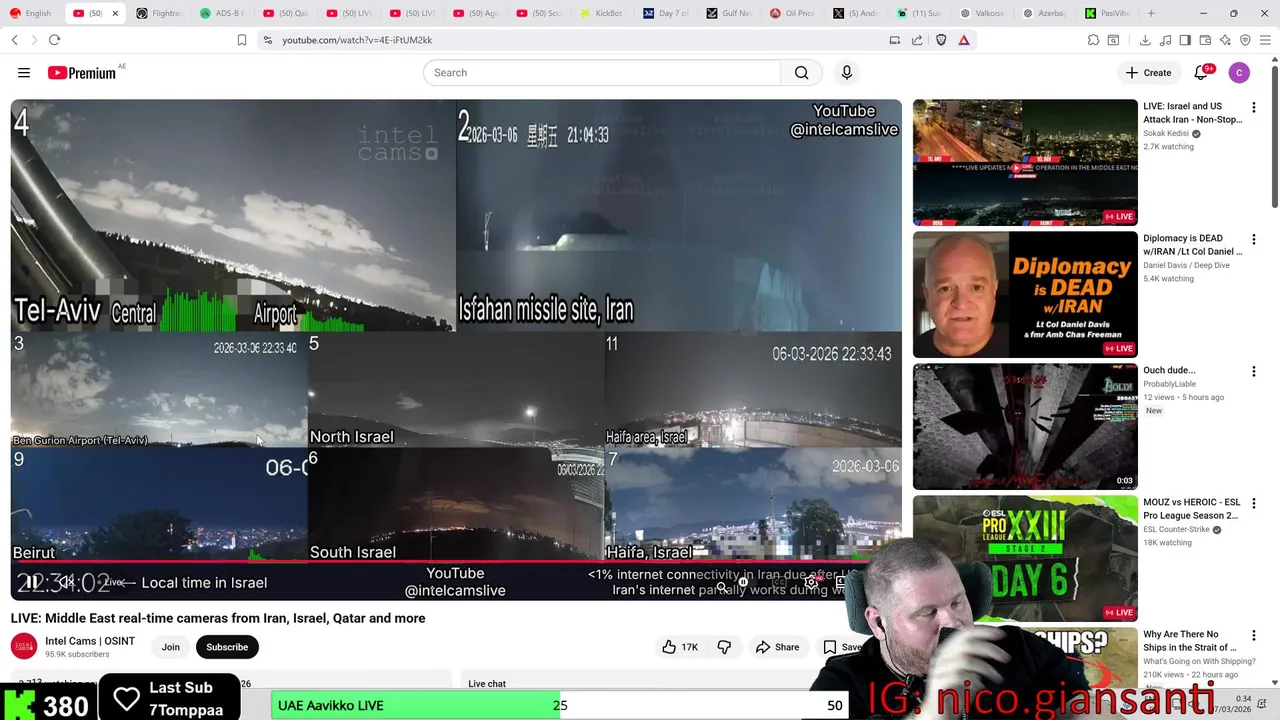Open the Brave VPN shield icon
Viewport: 1280px width, 720px height.
point(1245,40)
